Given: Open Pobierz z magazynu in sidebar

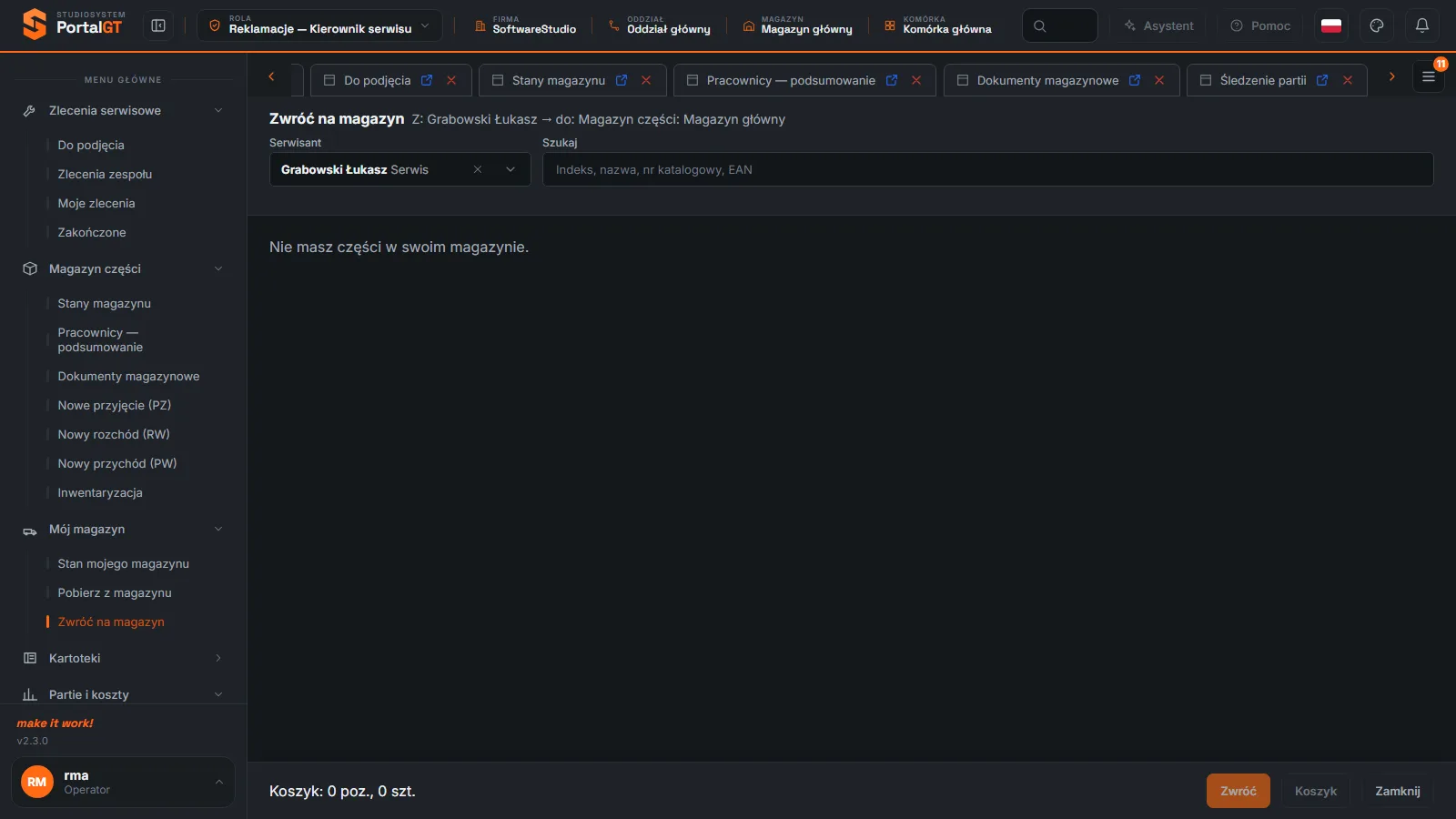Looking at the screenshot, I should [115, 592].
